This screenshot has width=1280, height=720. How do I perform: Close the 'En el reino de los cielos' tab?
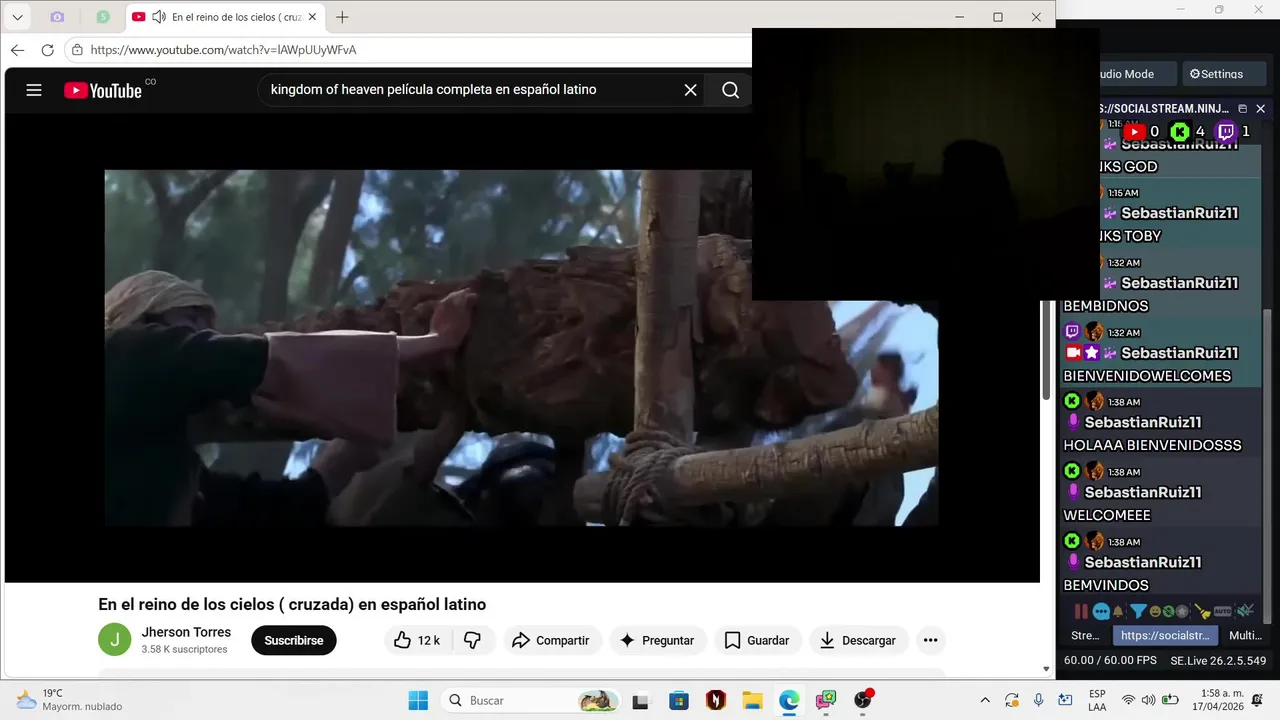312,17
